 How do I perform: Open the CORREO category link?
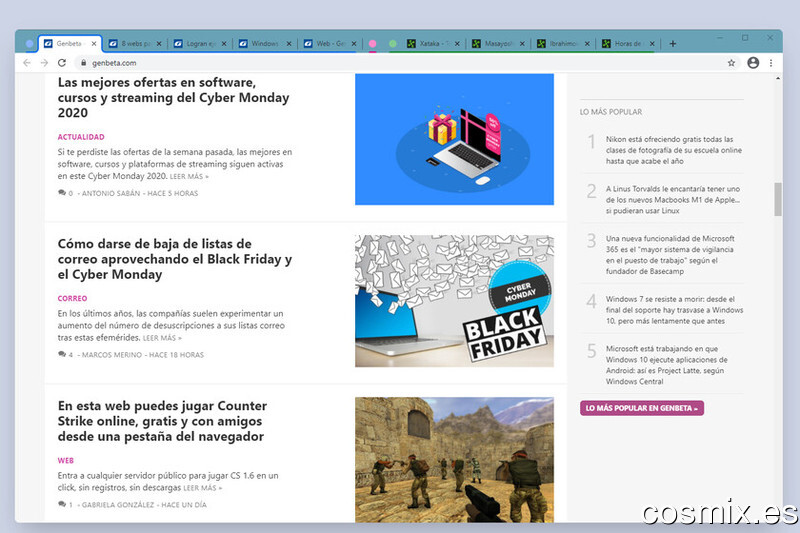click(x=72, y=298)
